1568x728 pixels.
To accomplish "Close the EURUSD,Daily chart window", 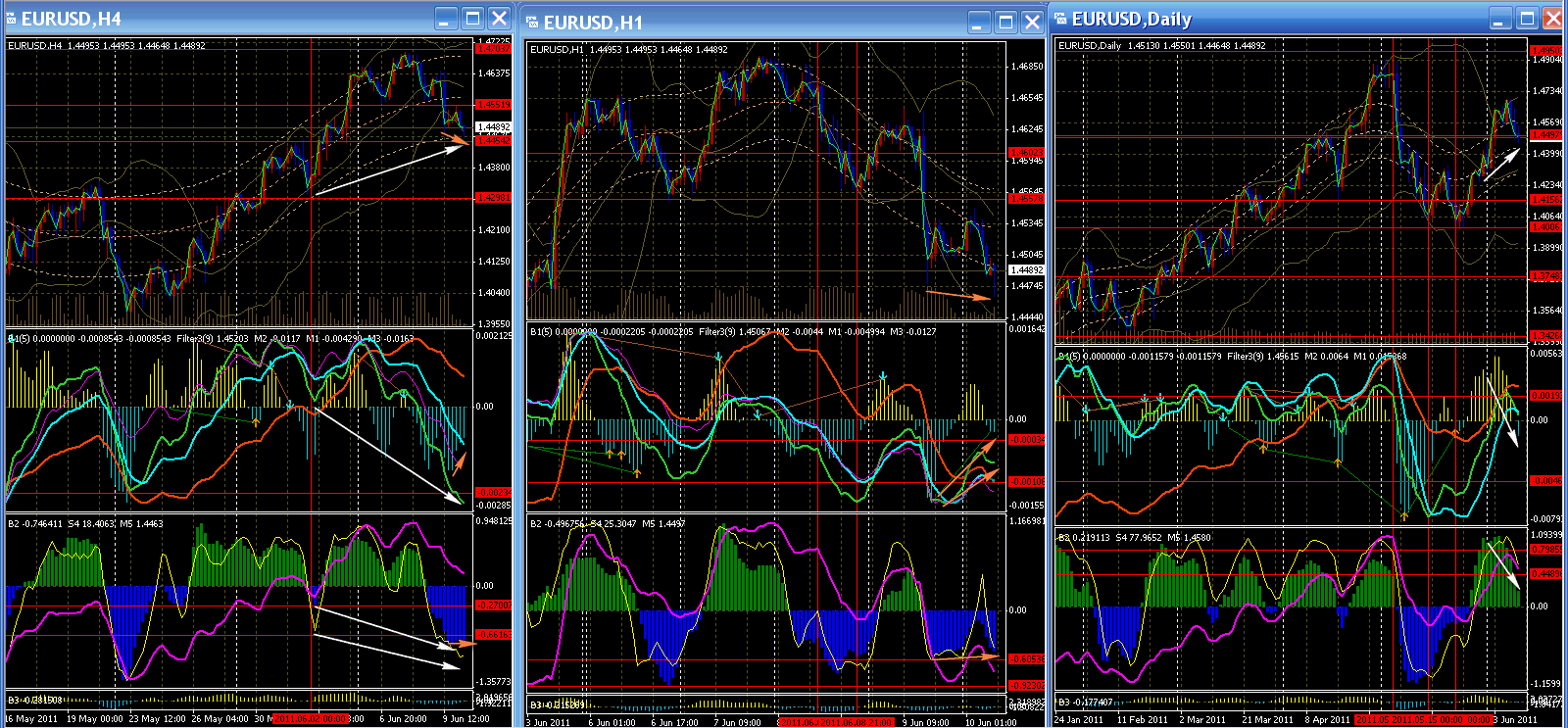I will tap(1553, 19).
